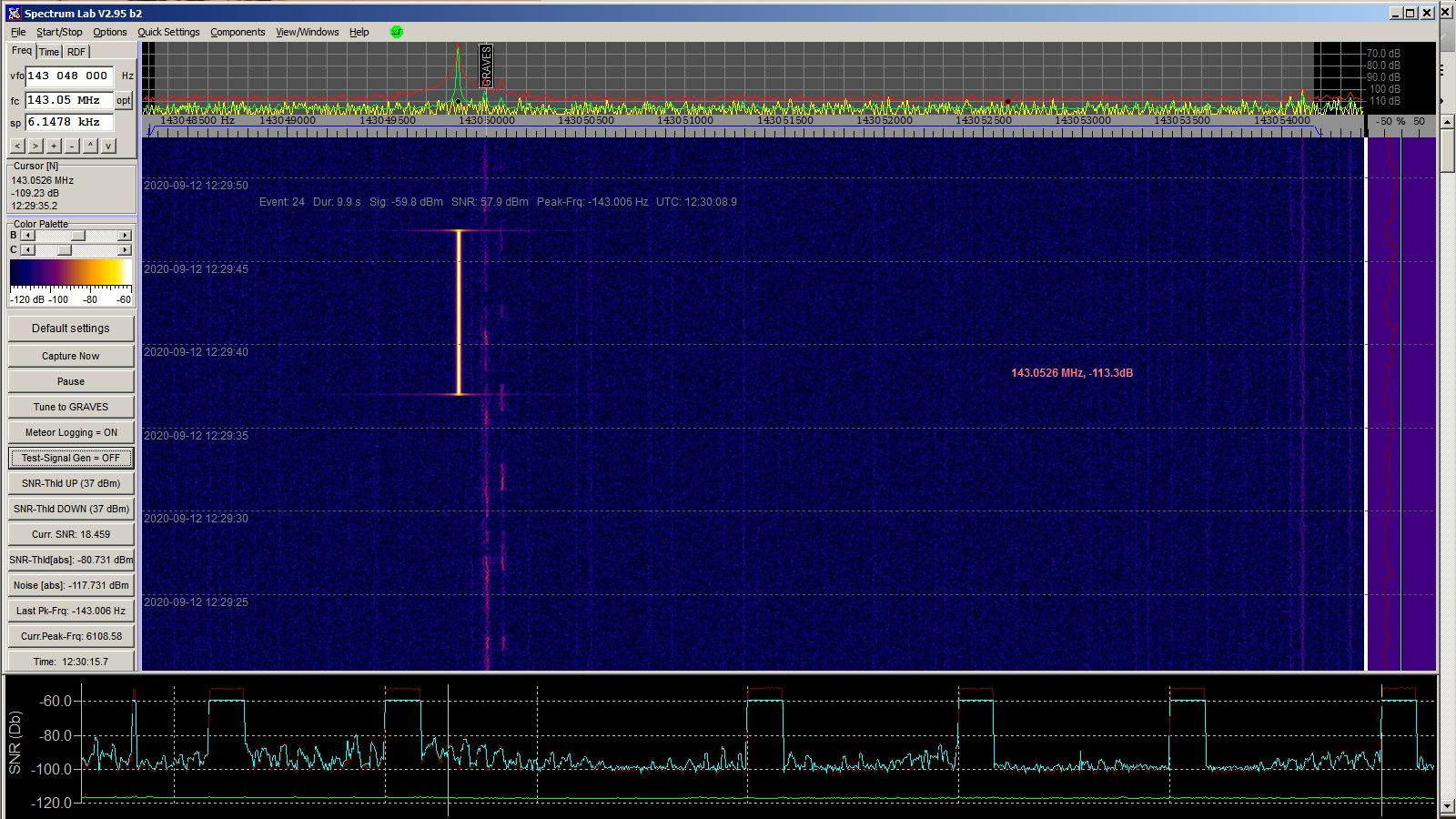Click the 2020-09-12 12:29:50 time label

tap(196, 186)
